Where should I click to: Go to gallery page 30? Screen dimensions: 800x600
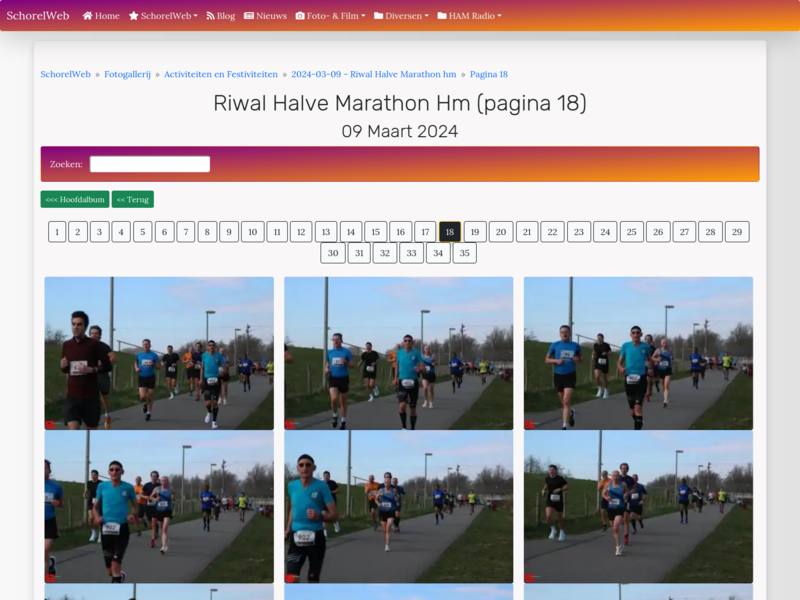pyautogui.click(x=333, y=253)
